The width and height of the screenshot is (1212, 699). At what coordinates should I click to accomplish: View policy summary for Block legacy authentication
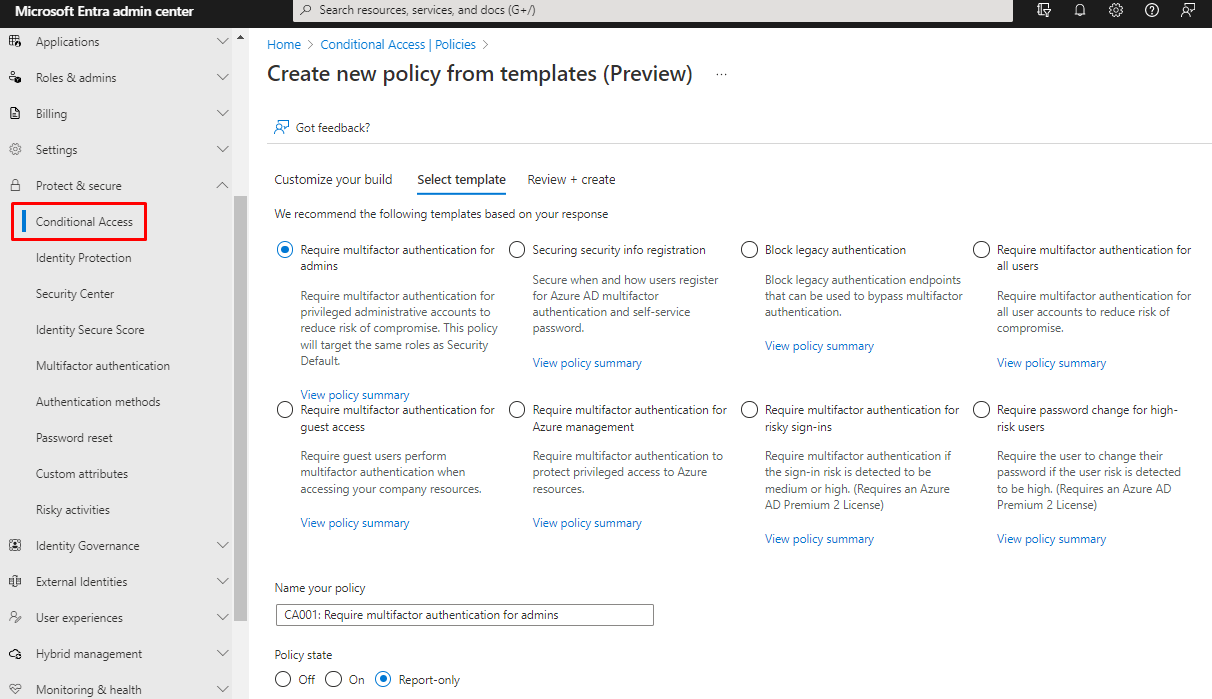(819, 346)
